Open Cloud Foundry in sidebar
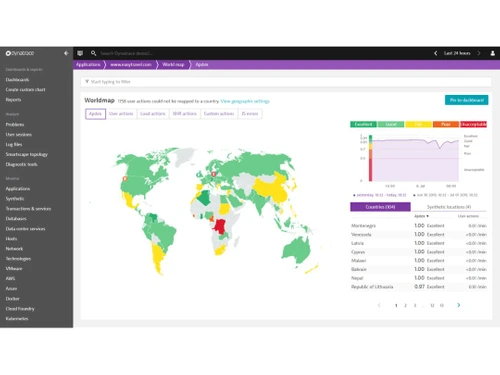 pos(20,309)
